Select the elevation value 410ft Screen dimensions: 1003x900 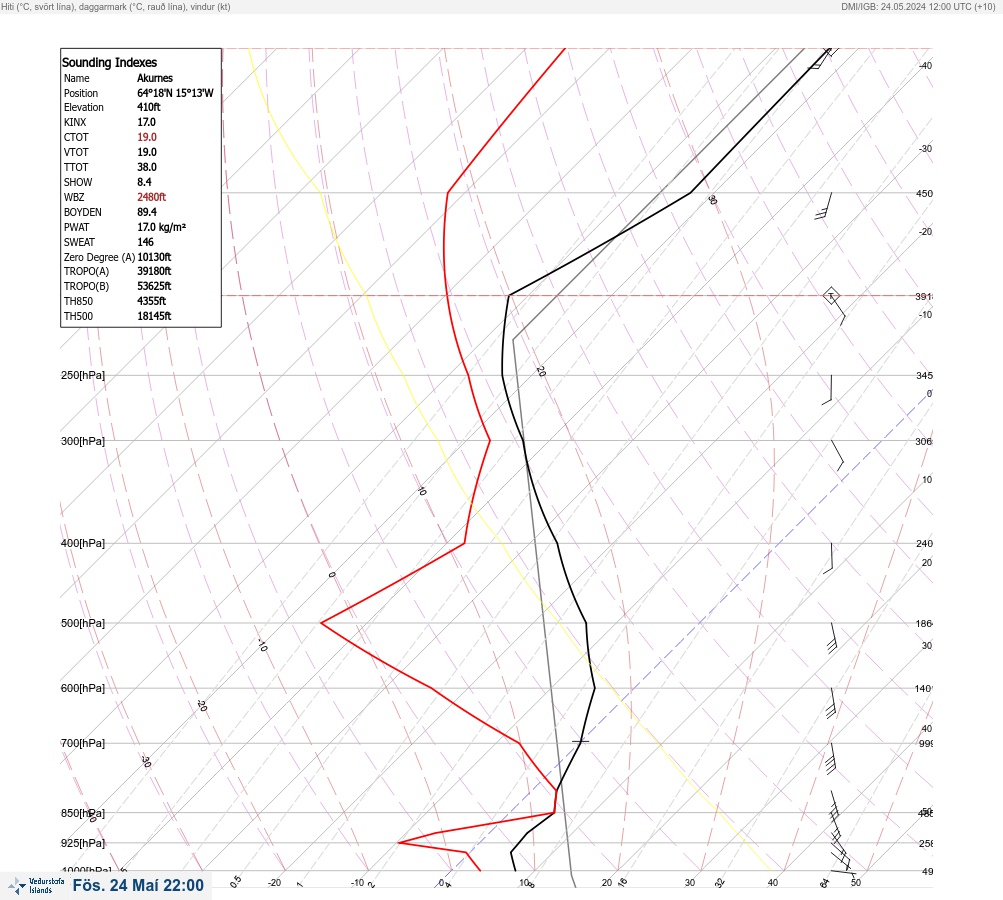point(148,107)
